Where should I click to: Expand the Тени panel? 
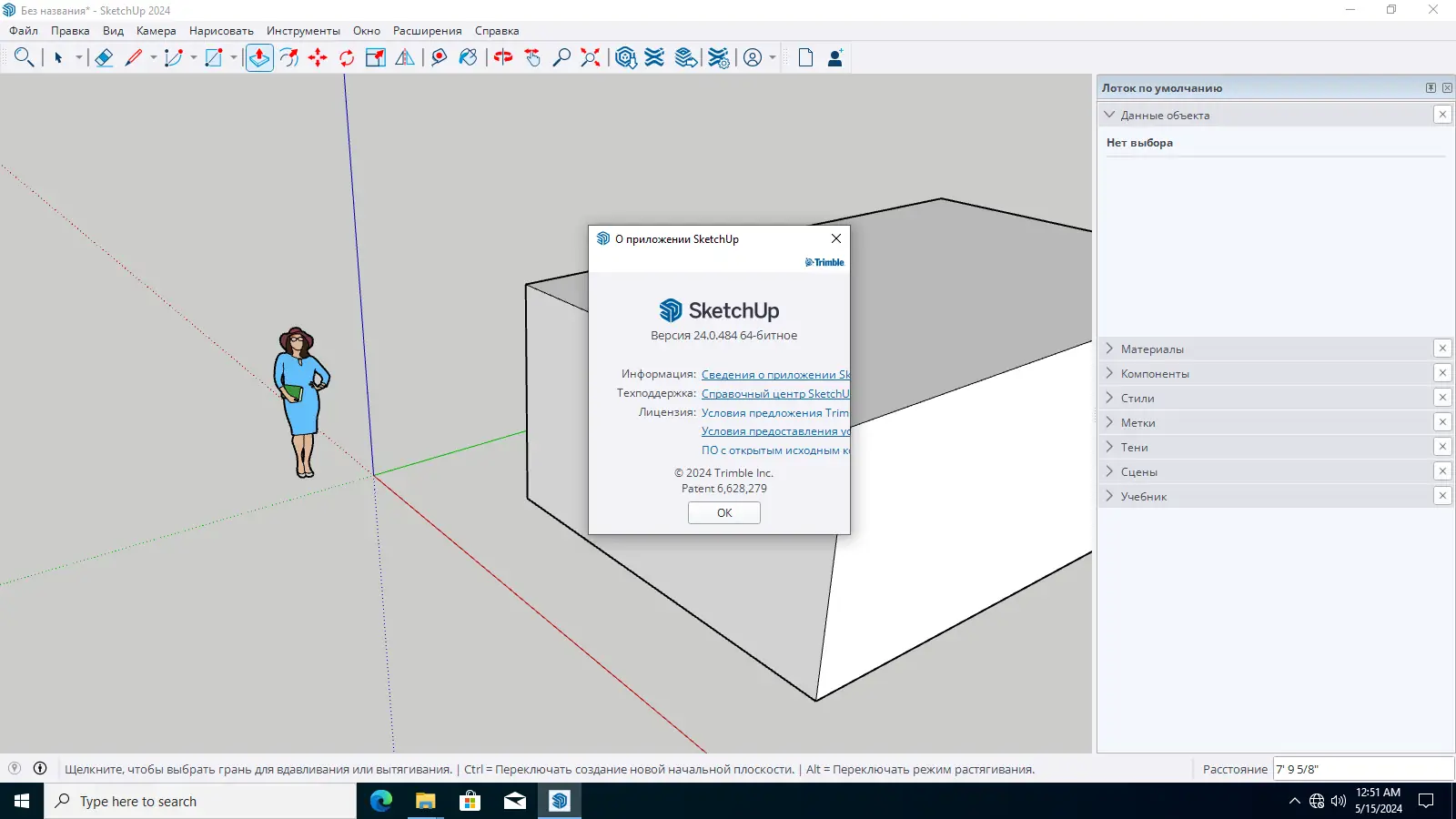[x=1109, y=447]
